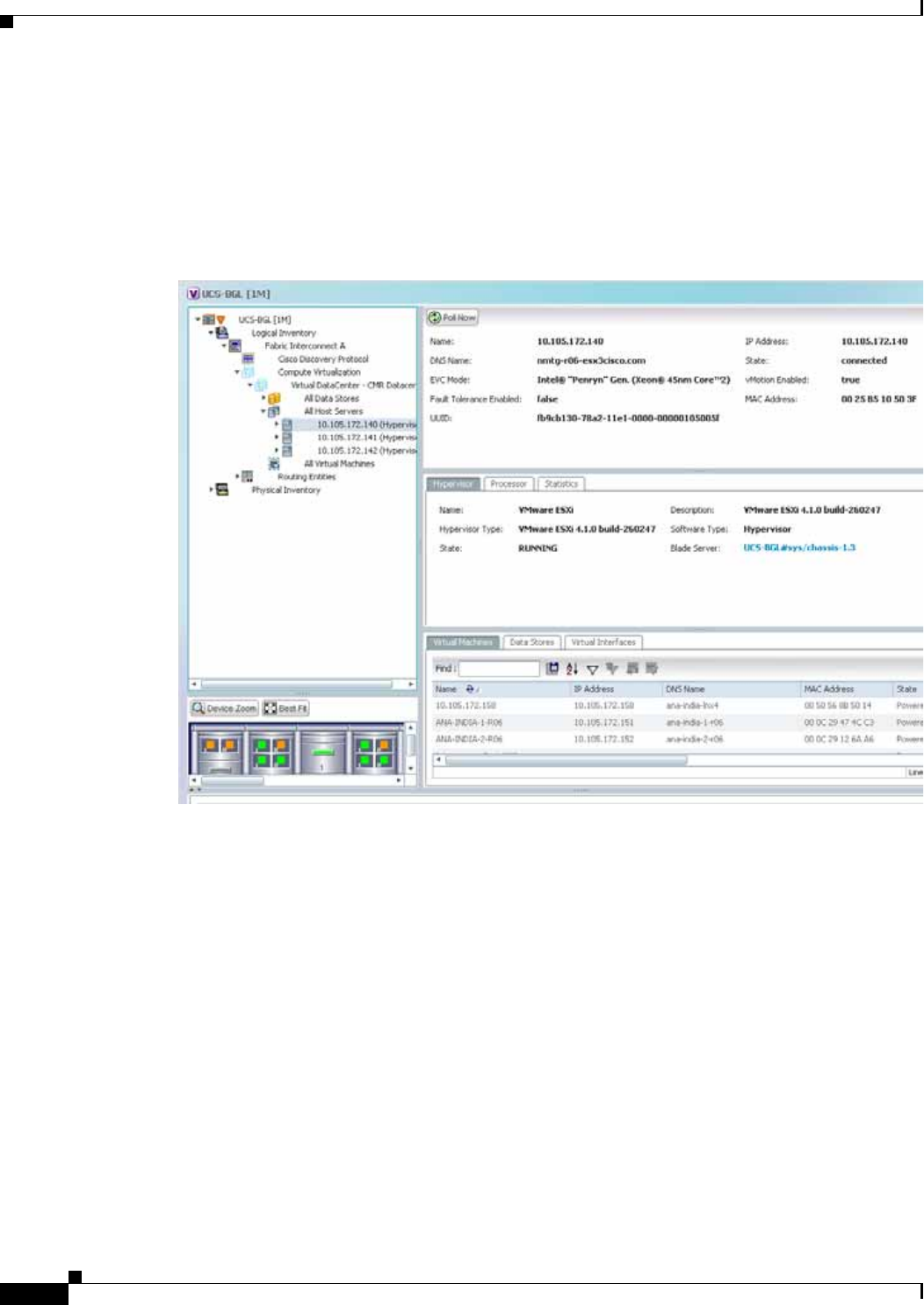The width and height of the screenshot is (924, 1305).
Task: Click the 10.105.172.141 host server icon
Action: coord(287,438)
